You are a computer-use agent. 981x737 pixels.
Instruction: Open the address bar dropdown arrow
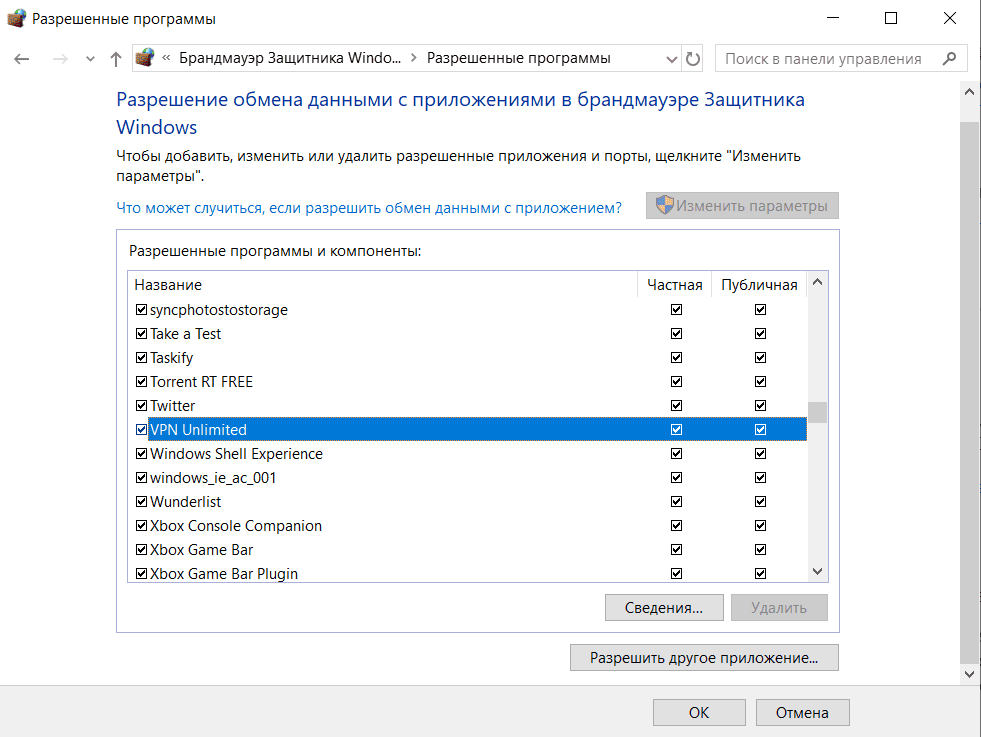(672, 58)
